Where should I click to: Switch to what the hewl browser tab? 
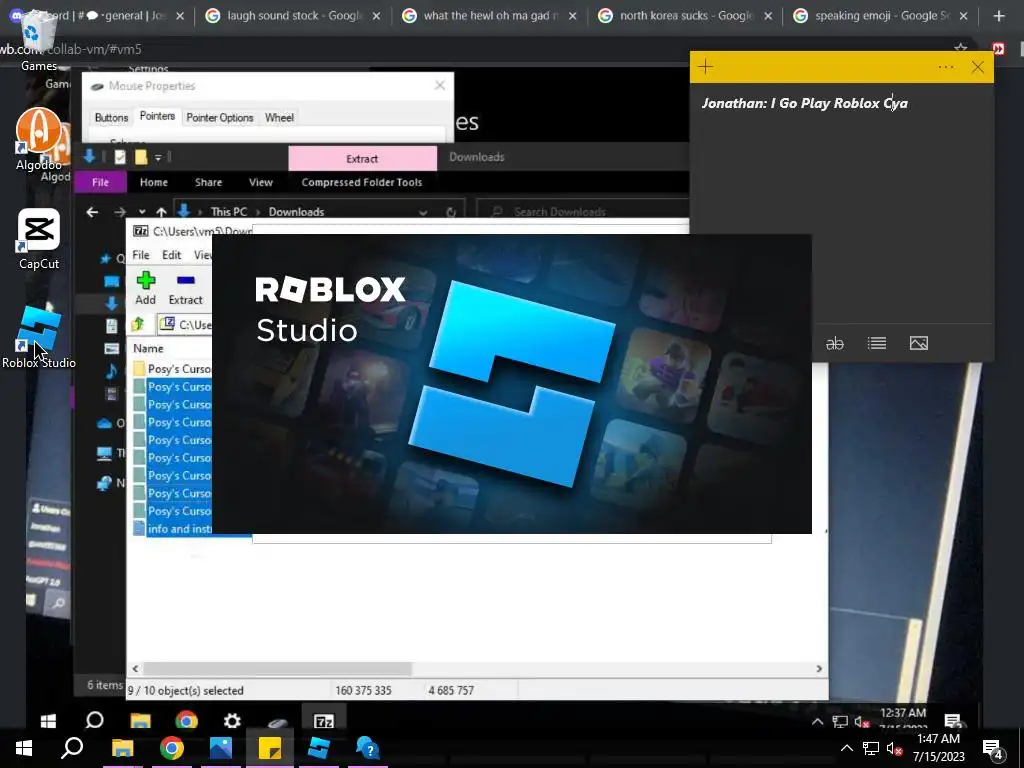[490, 16]
